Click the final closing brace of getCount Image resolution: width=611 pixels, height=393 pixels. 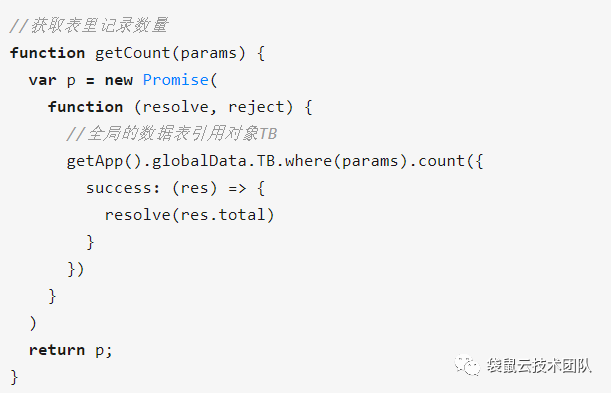point(14,377)
